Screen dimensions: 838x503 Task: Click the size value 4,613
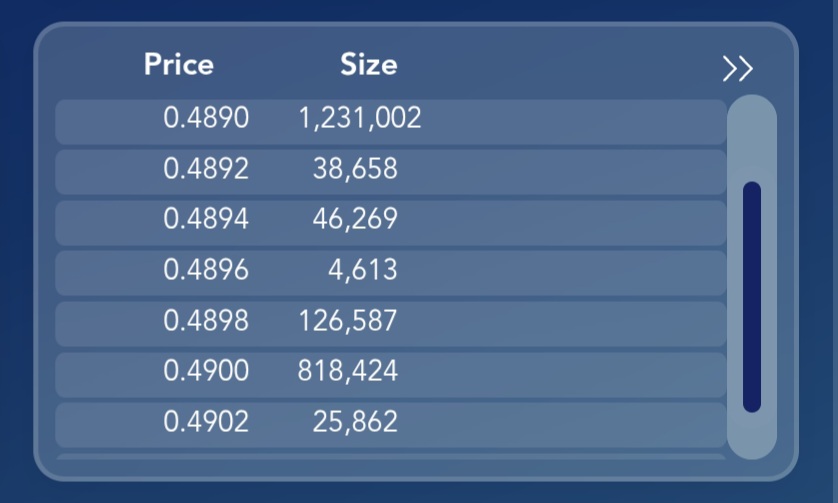363,269
